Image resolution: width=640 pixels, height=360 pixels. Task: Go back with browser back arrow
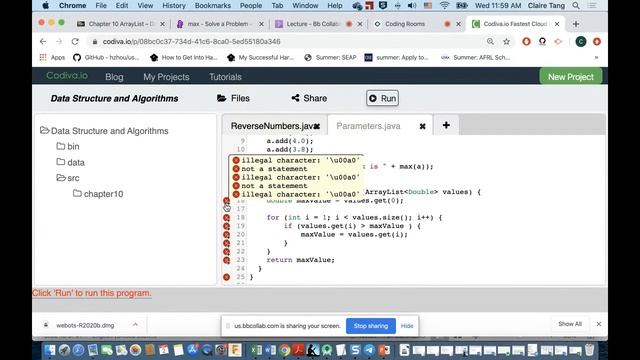coord(43,42)
